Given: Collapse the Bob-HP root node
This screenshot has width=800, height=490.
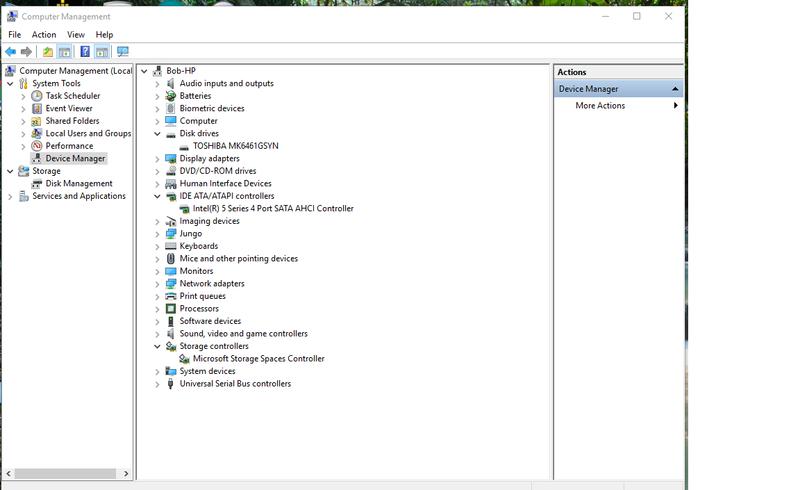Looking at the screenshot, I should [144, 71].
